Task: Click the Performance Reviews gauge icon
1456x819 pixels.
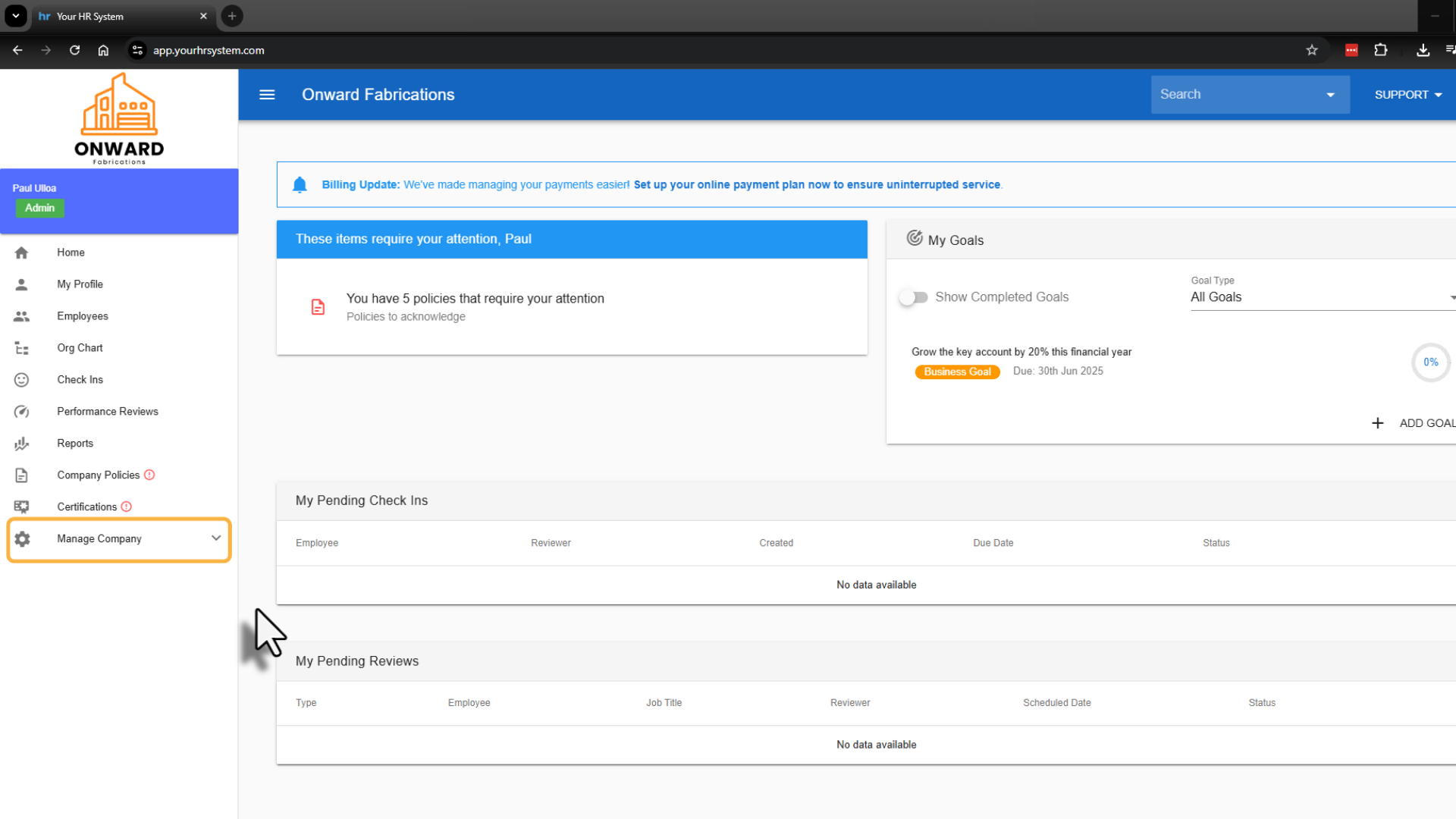Action: [x=21, y=412]
